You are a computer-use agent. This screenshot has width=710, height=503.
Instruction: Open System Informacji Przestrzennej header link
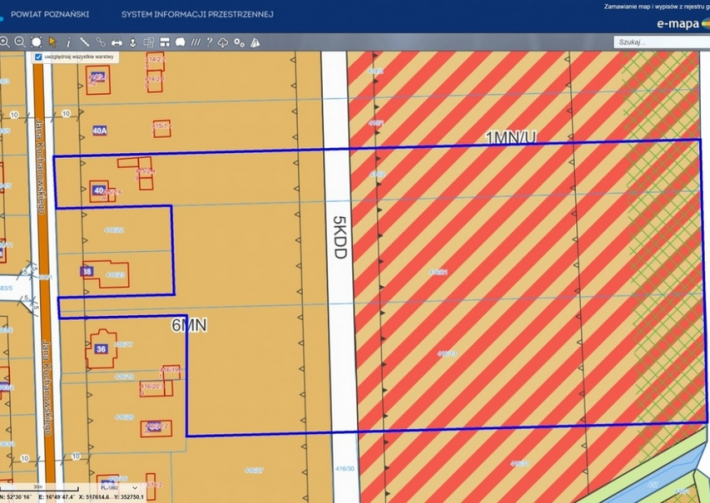(197, 15)
